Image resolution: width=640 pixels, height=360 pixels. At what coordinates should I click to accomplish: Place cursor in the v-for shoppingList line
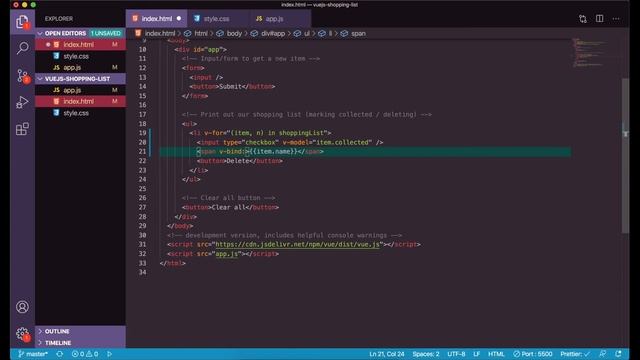click(x=260, y=133)
